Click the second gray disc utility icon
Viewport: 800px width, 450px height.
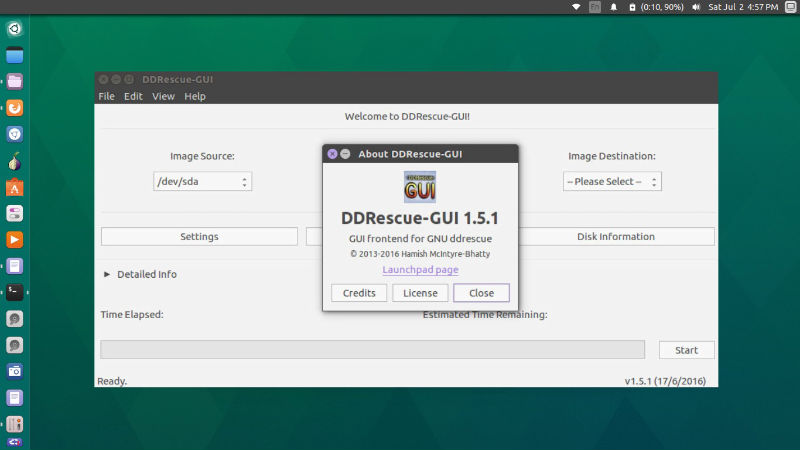point(14,345)
